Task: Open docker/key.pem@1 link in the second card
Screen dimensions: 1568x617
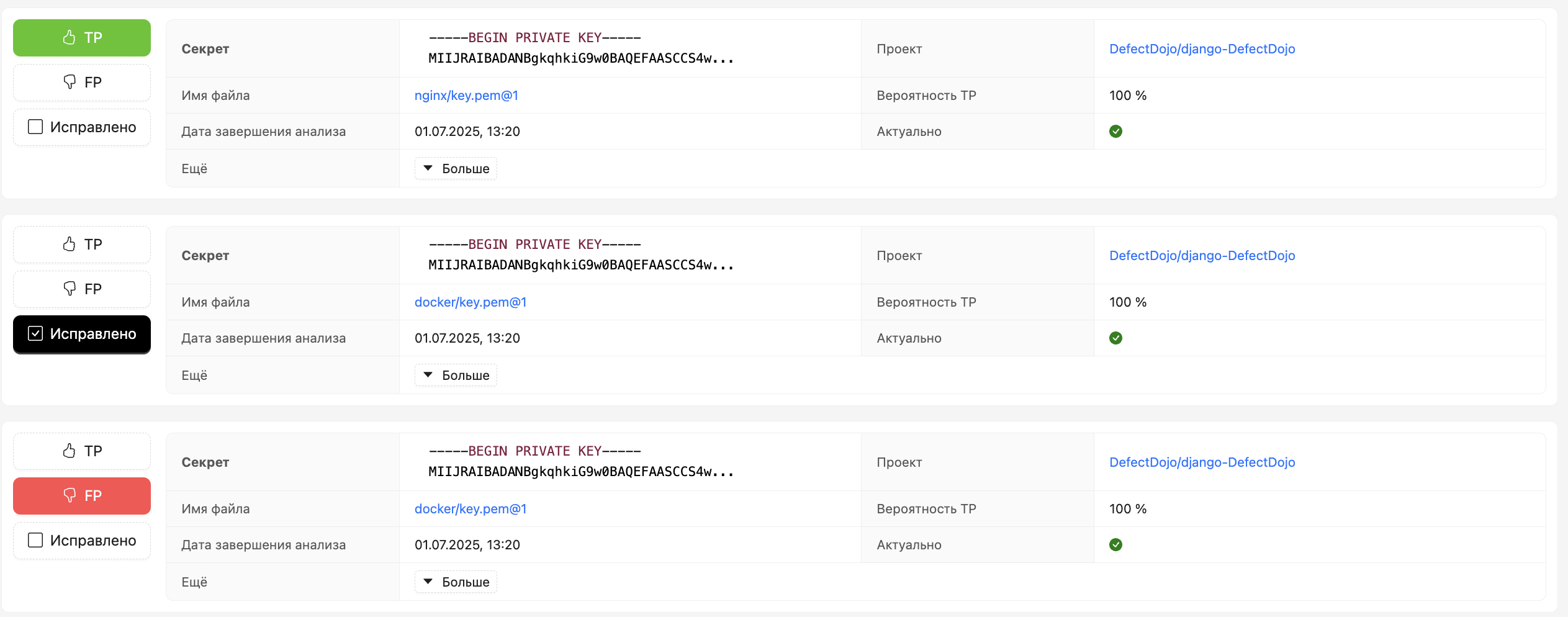Action: (471, 302)
